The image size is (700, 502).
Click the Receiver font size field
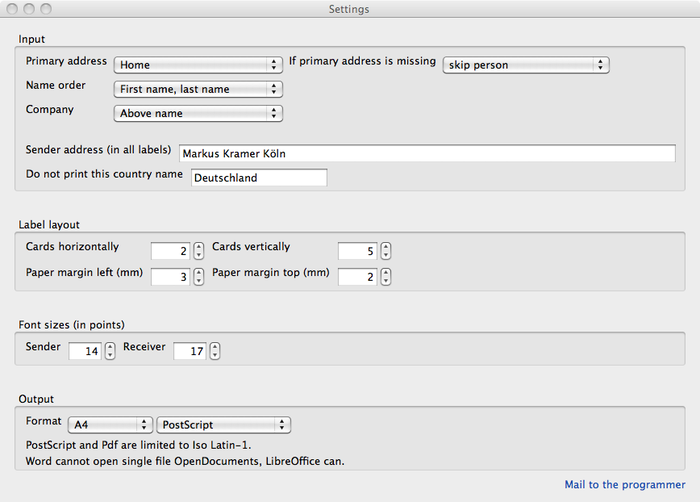190,351
